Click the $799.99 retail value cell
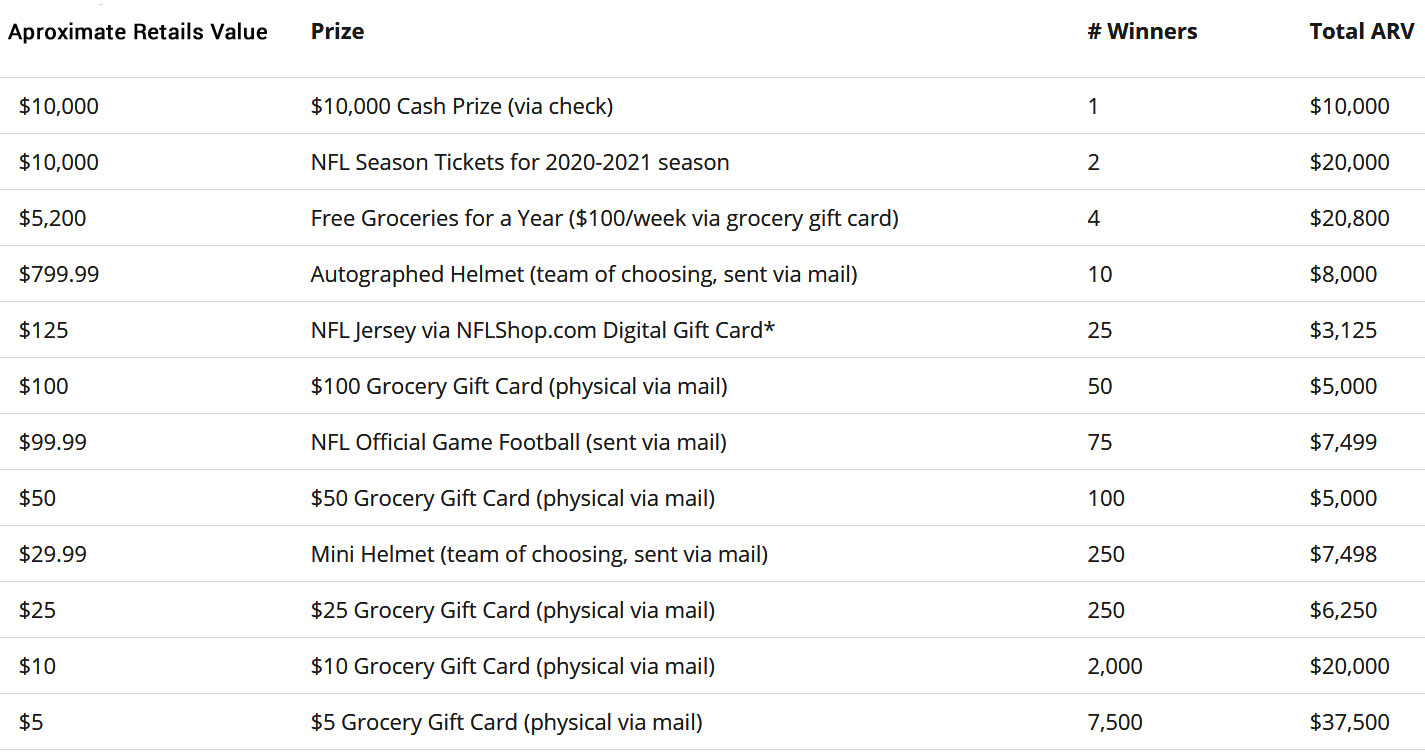The height and width of the screenshot is (754, 1425). [x=59, y=274]
